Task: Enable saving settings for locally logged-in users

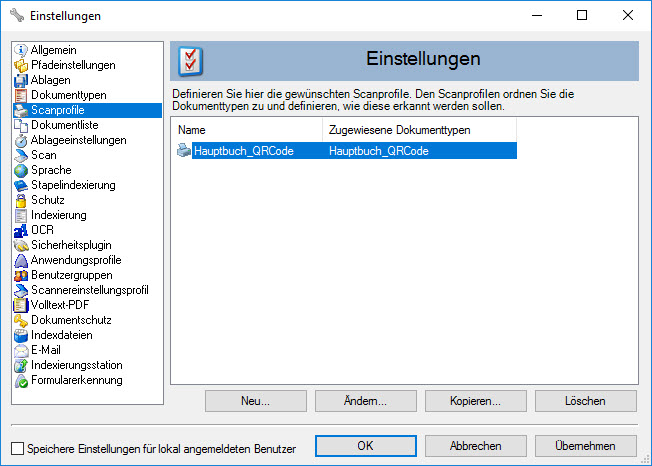Action: [x=17, y=448]
